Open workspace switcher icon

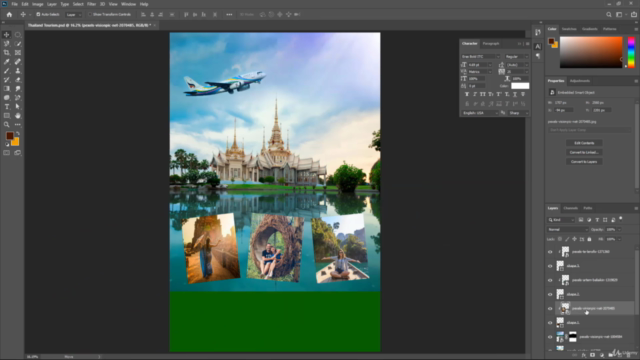(619, 14)
